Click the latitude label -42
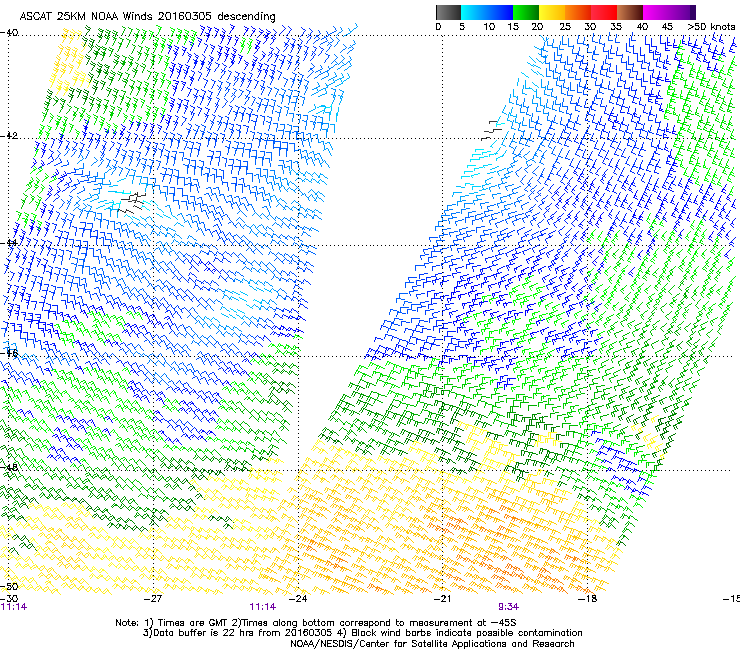 pos(9,135)
